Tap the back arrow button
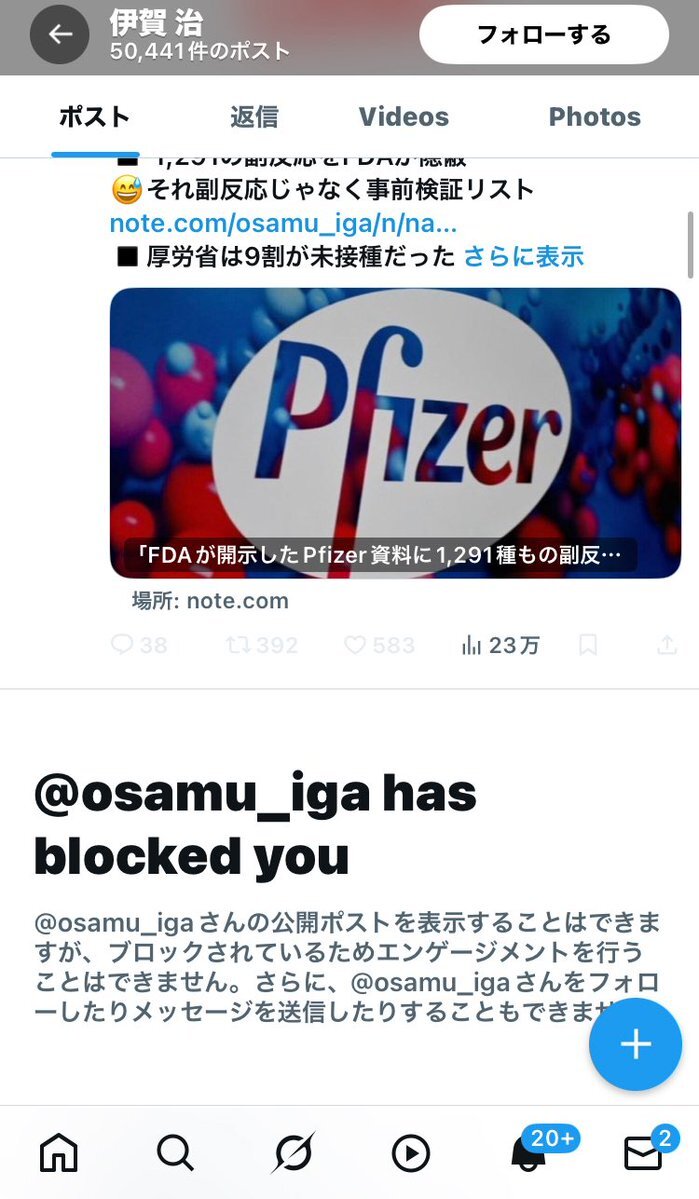The width and height of the screenshot is (699, 1199). click(x=60, y=34)
